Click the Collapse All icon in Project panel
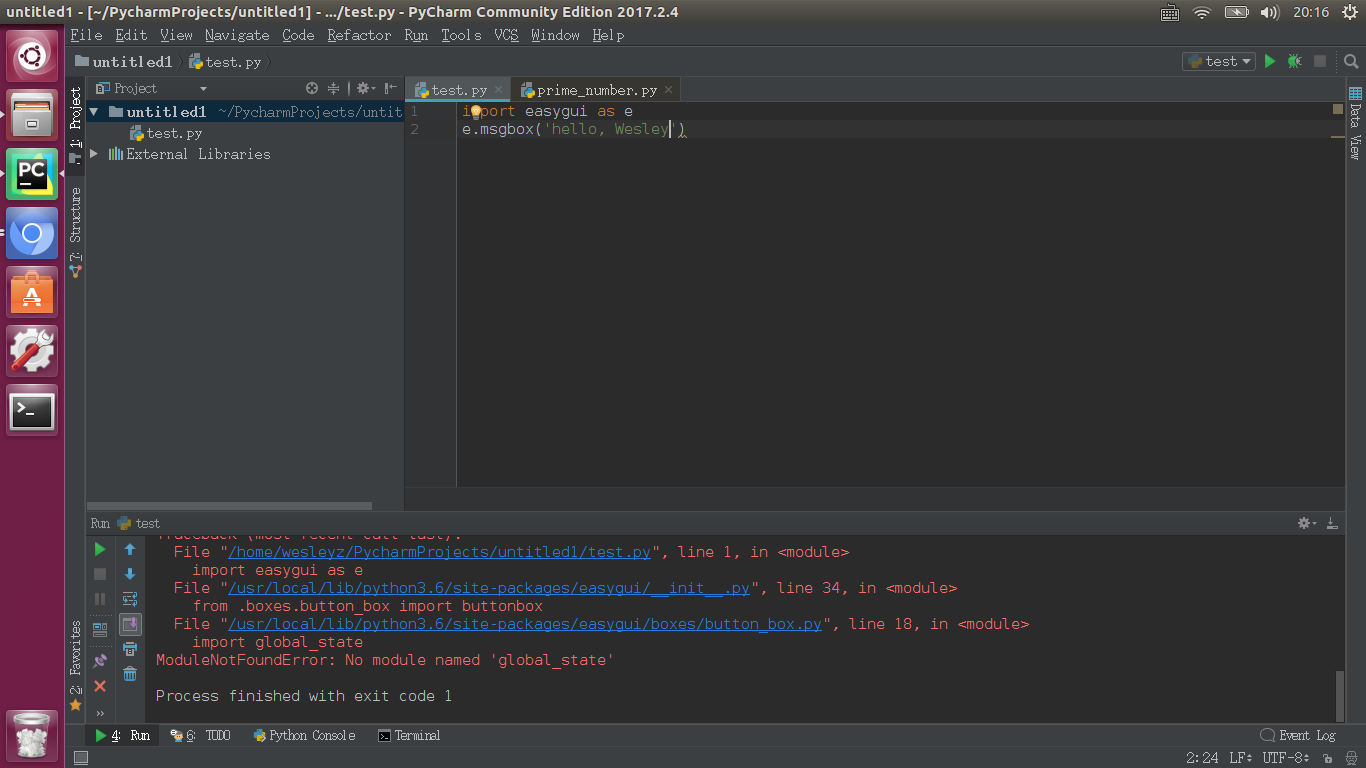The height and width of the screenshot is (768, 1366). (334, 88)
